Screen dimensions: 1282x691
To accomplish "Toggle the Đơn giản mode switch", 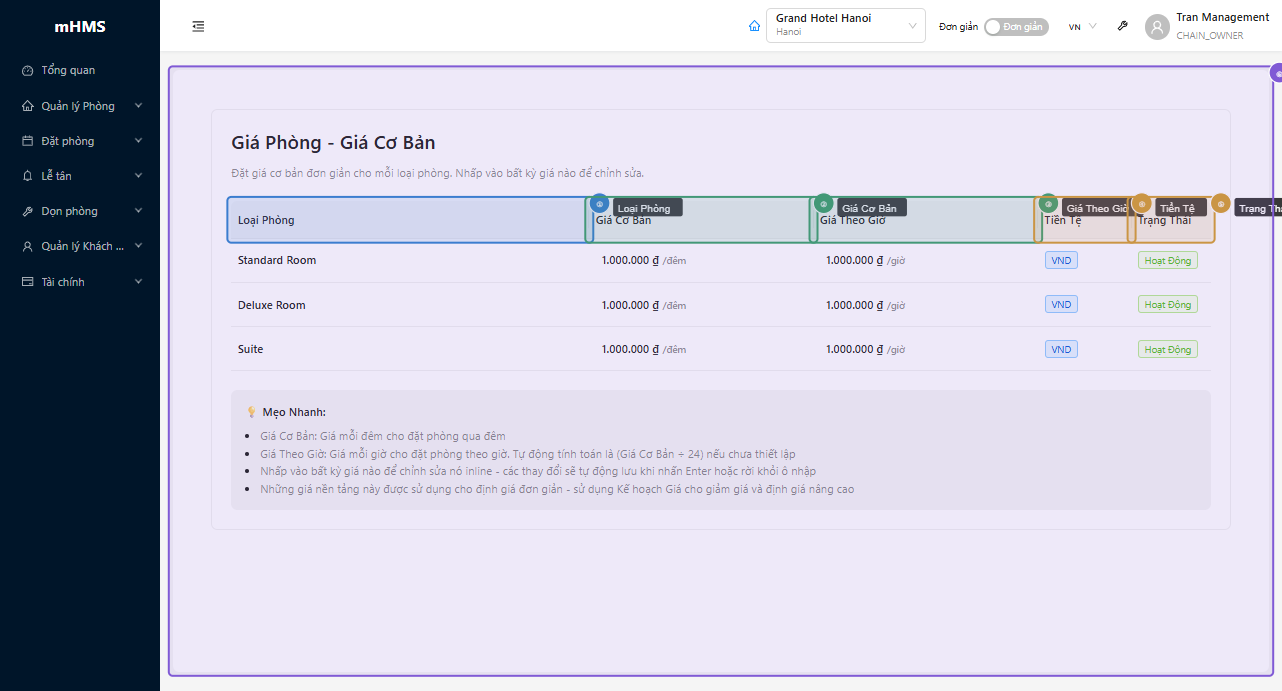I will point(1015,27).
